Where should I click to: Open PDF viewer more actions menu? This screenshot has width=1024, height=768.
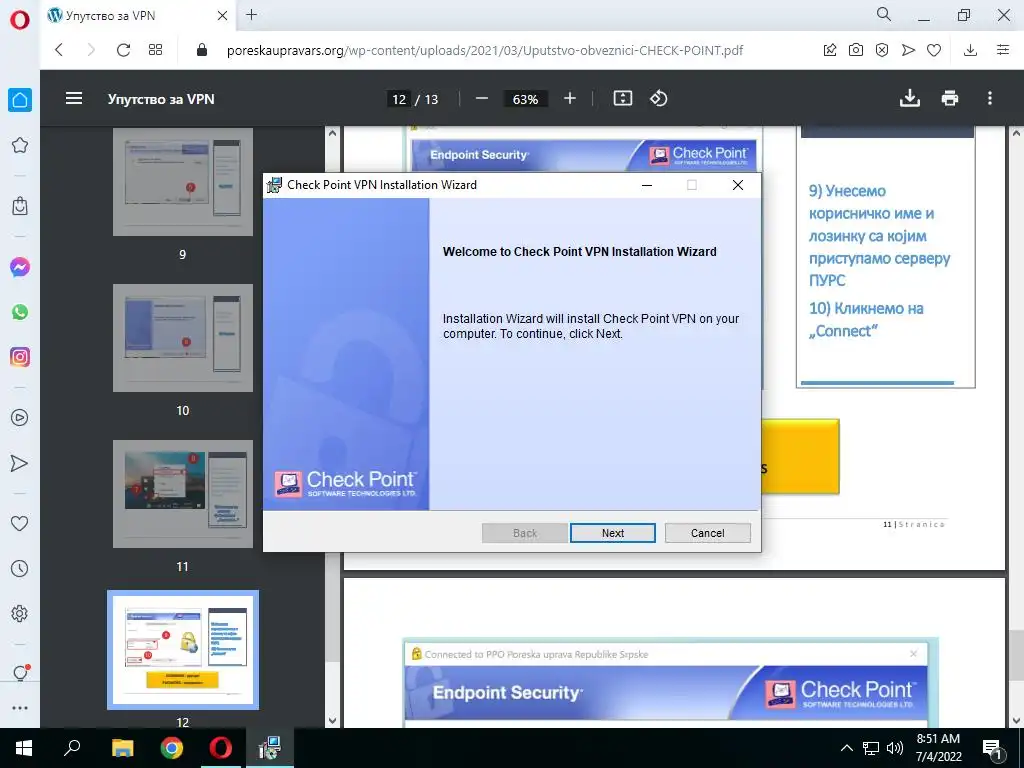pos(989,99)
